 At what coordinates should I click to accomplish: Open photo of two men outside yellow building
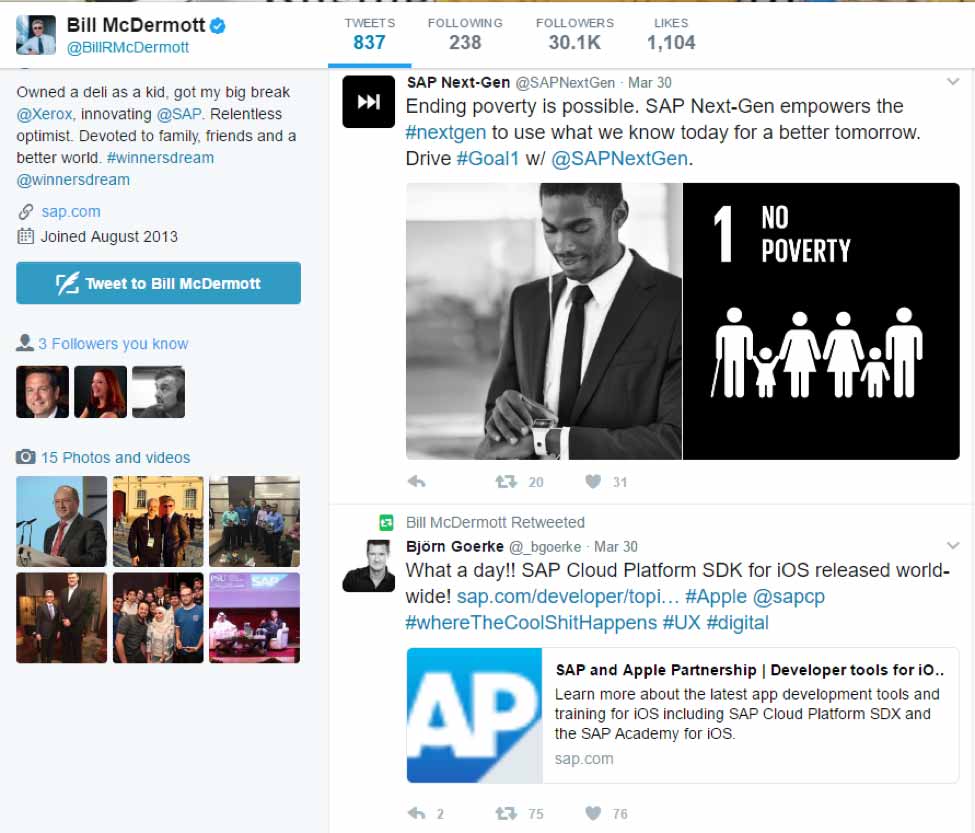click(158, 522)
